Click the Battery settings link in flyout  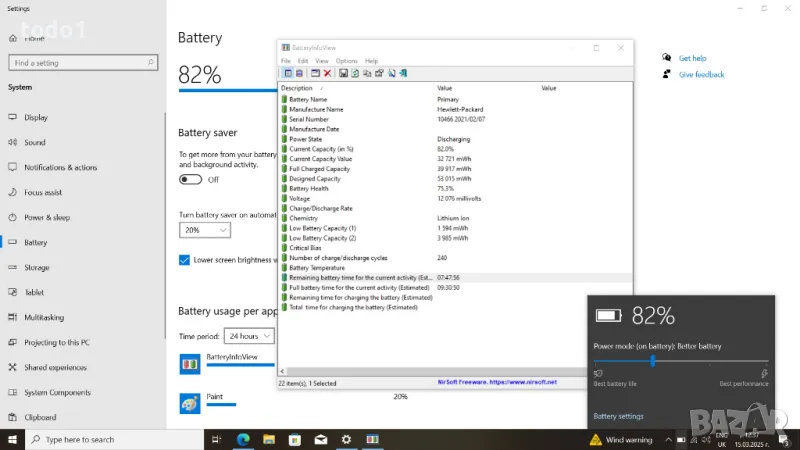pyautogui.click(x=618, y=416)
